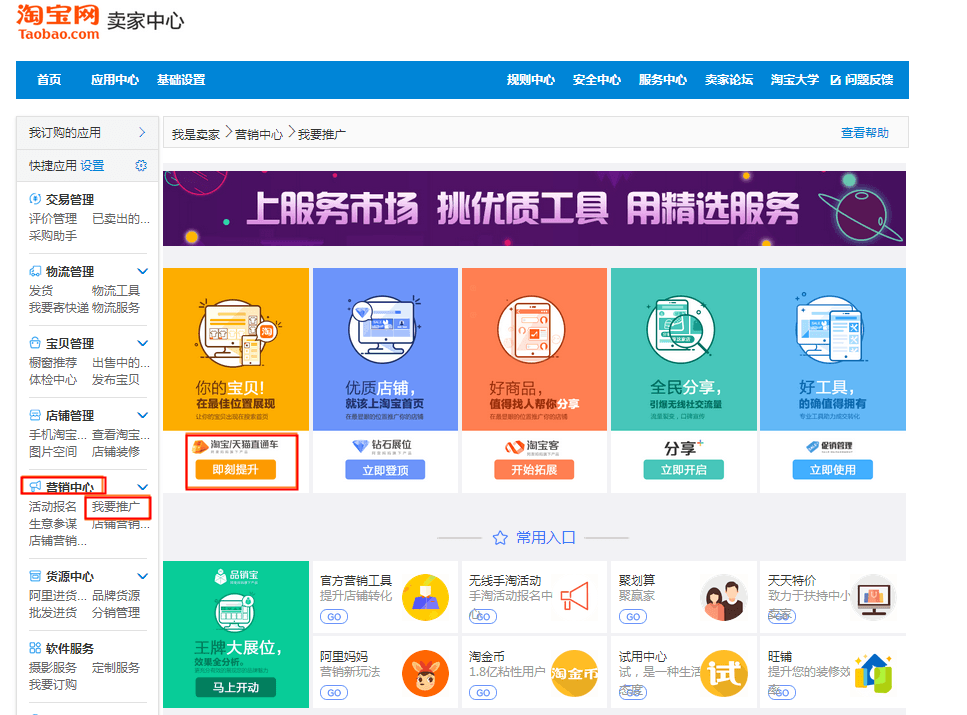The width and height of the screenshot is (967, 715).
Task: Click GO under 淘金币
Action: (483, 693)
